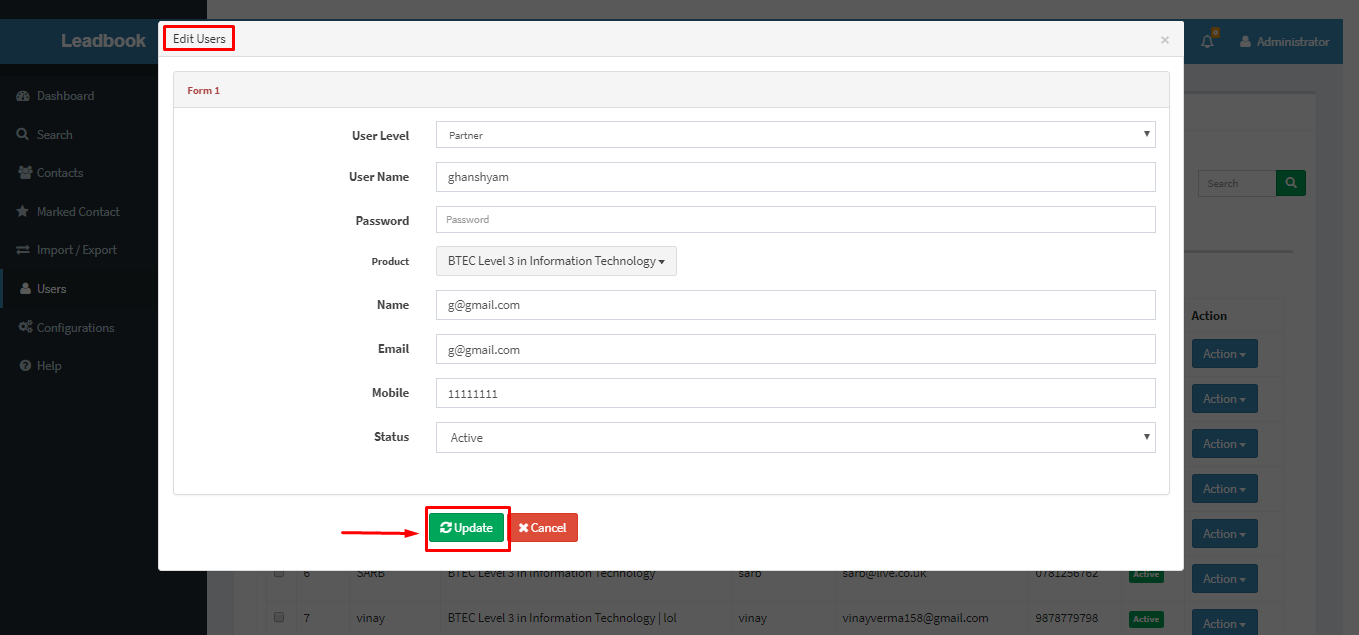Click the red Cancel button

click(543, 528)
